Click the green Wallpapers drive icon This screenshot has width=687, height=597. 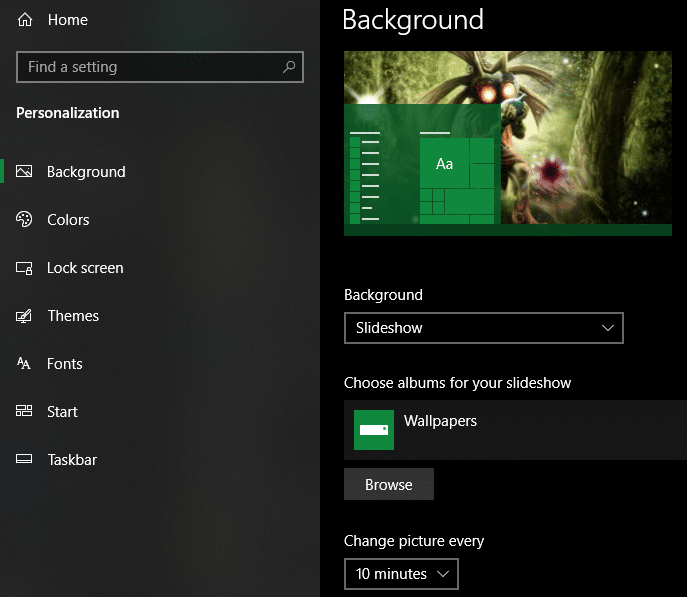374,430
